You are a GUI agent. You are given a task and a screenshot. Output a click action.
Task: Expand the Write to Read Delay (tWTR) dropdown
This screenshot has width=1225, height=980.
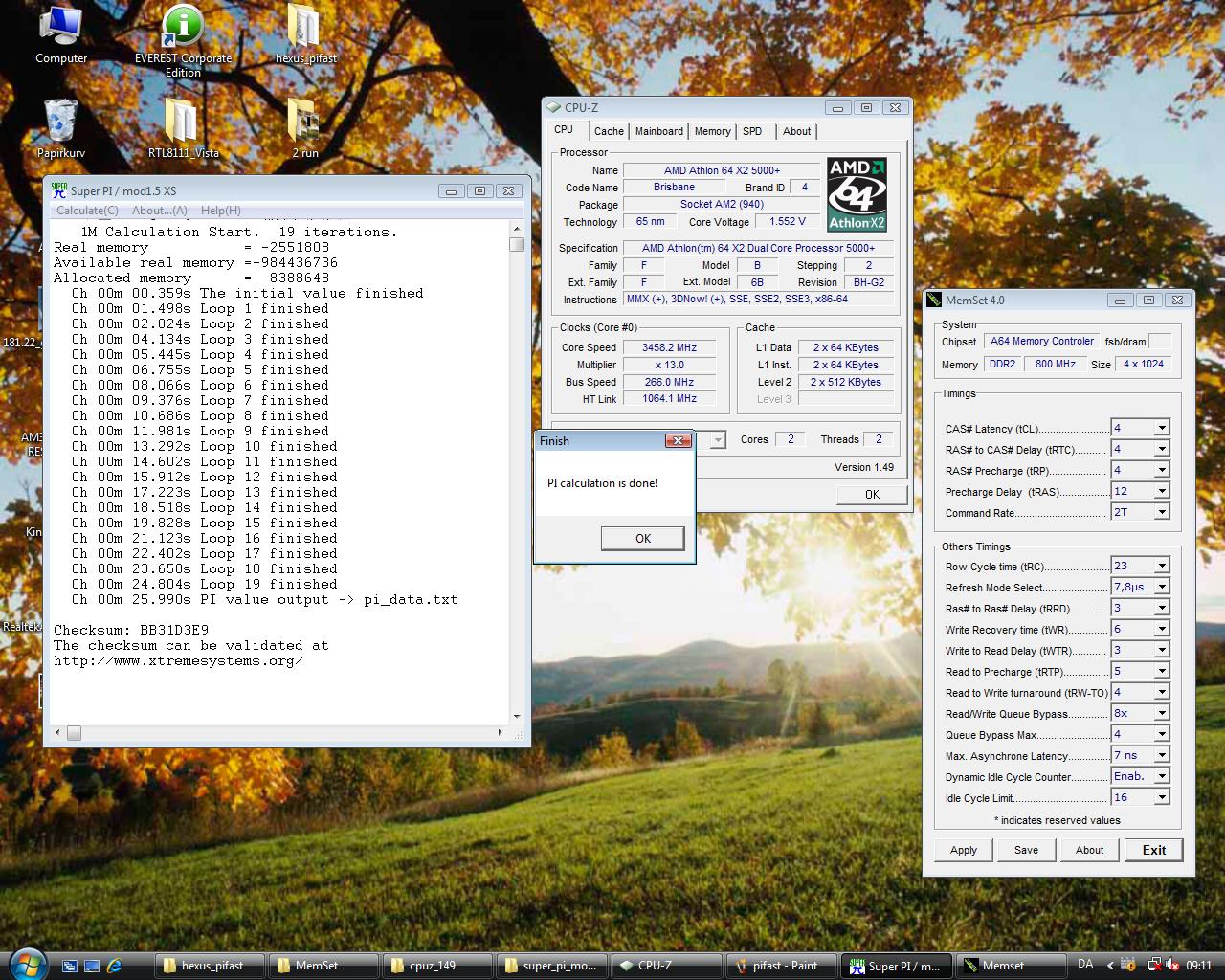tap(1161, 650)
